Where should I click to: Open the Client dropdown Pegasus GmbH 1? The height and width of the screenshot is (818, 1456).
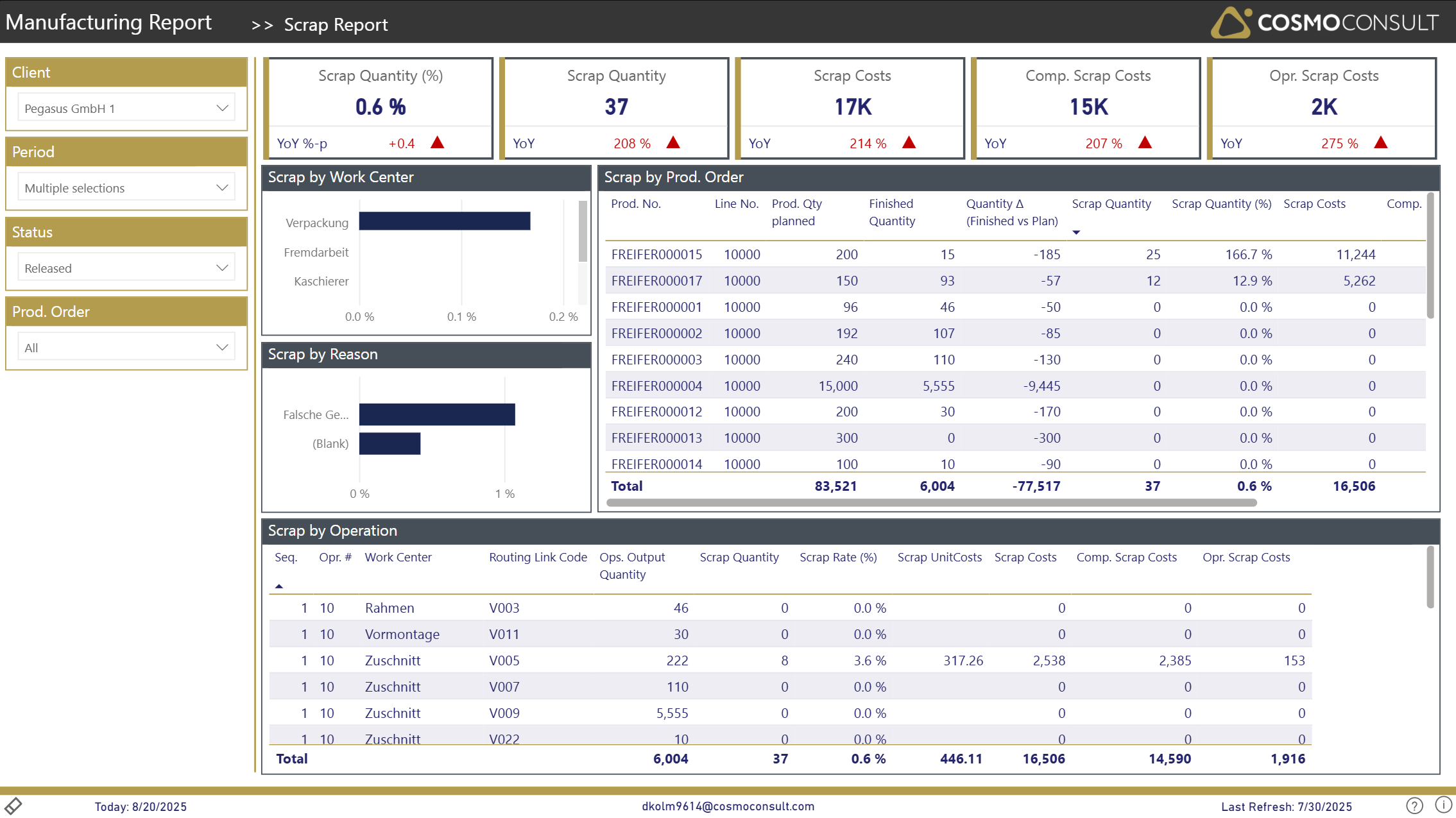(126, 108)
